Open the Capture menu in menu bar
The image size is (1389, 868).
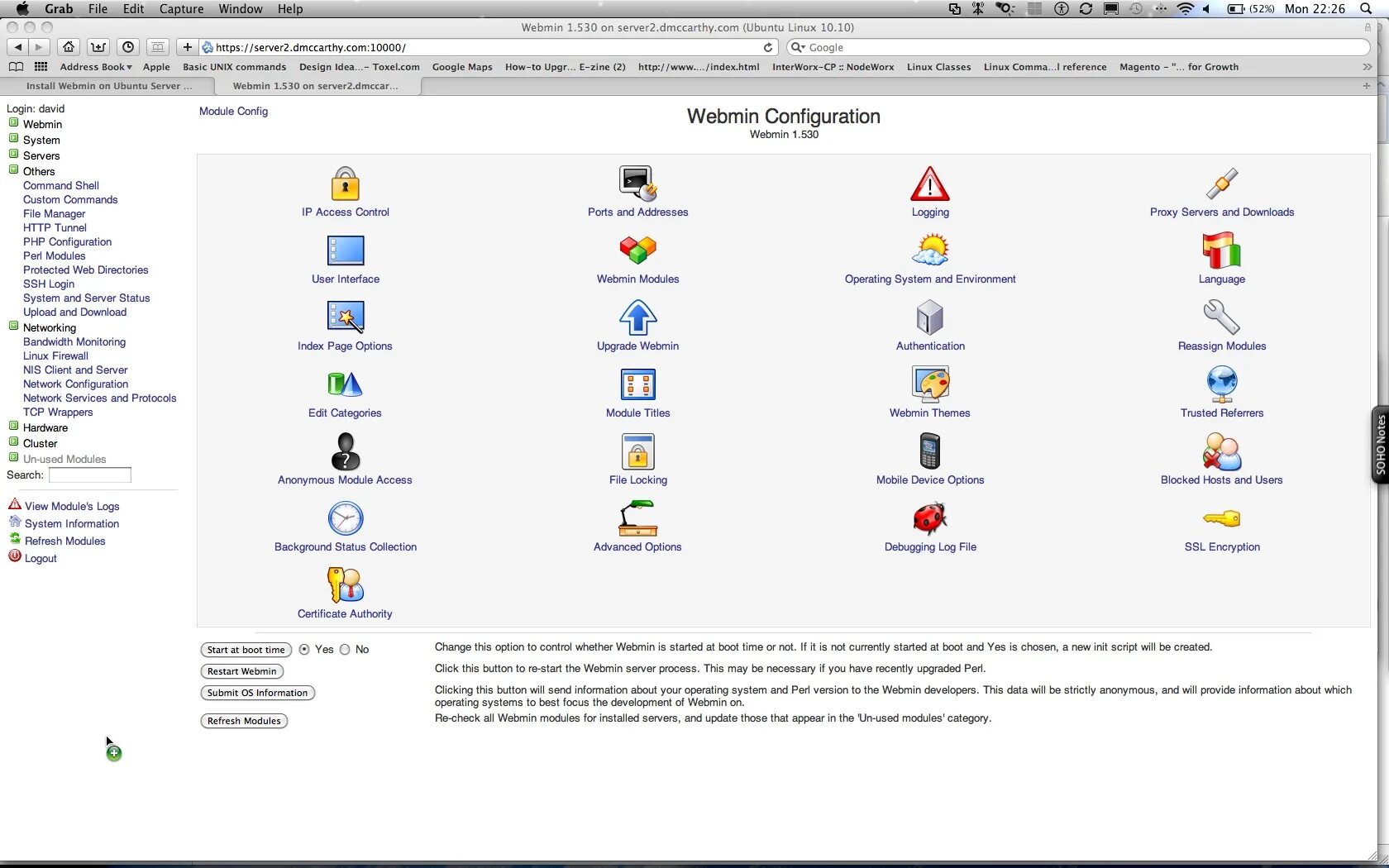(x=181, y=9)
